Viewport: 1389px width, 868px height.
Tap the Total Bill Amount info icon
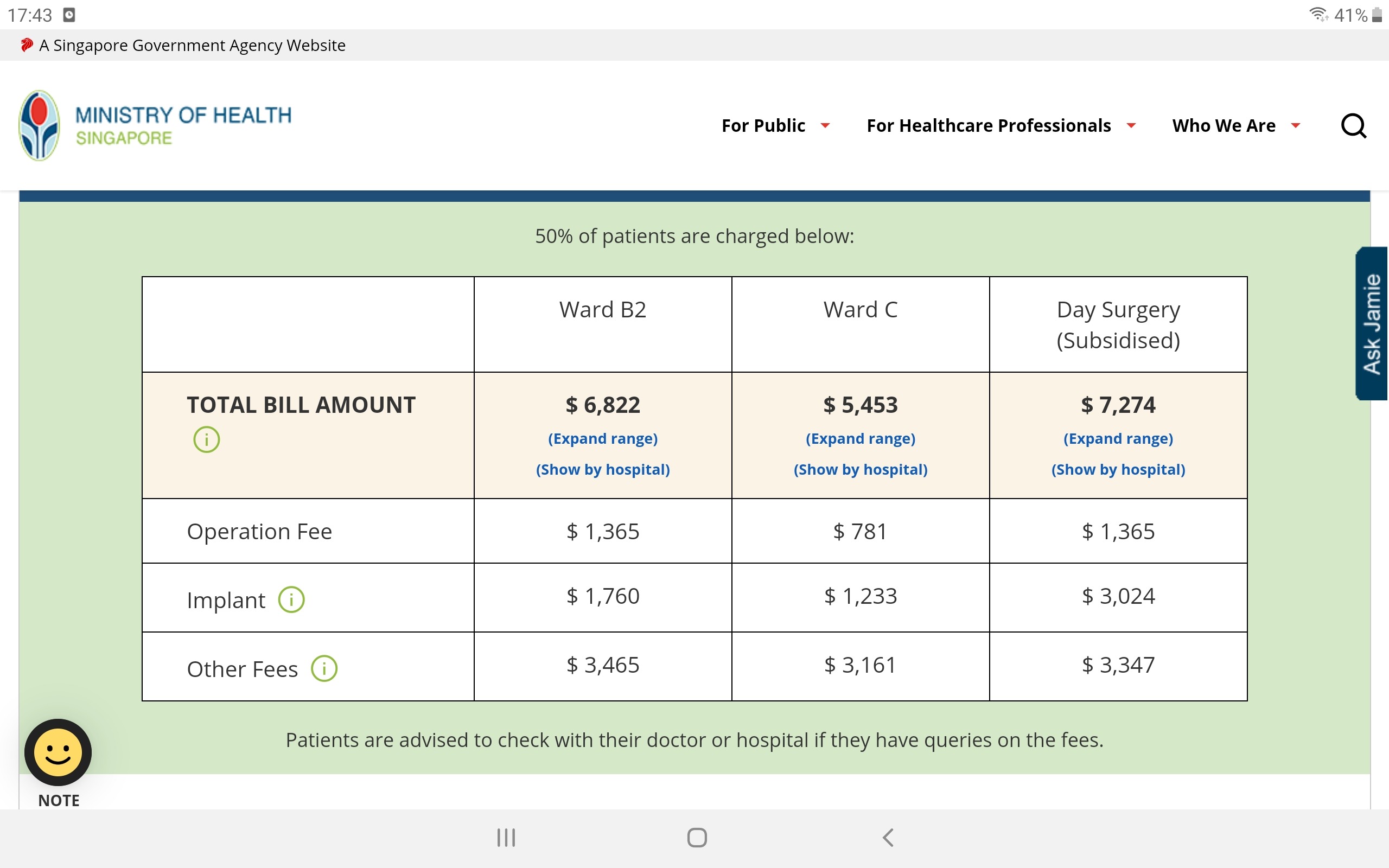[206, 440]
